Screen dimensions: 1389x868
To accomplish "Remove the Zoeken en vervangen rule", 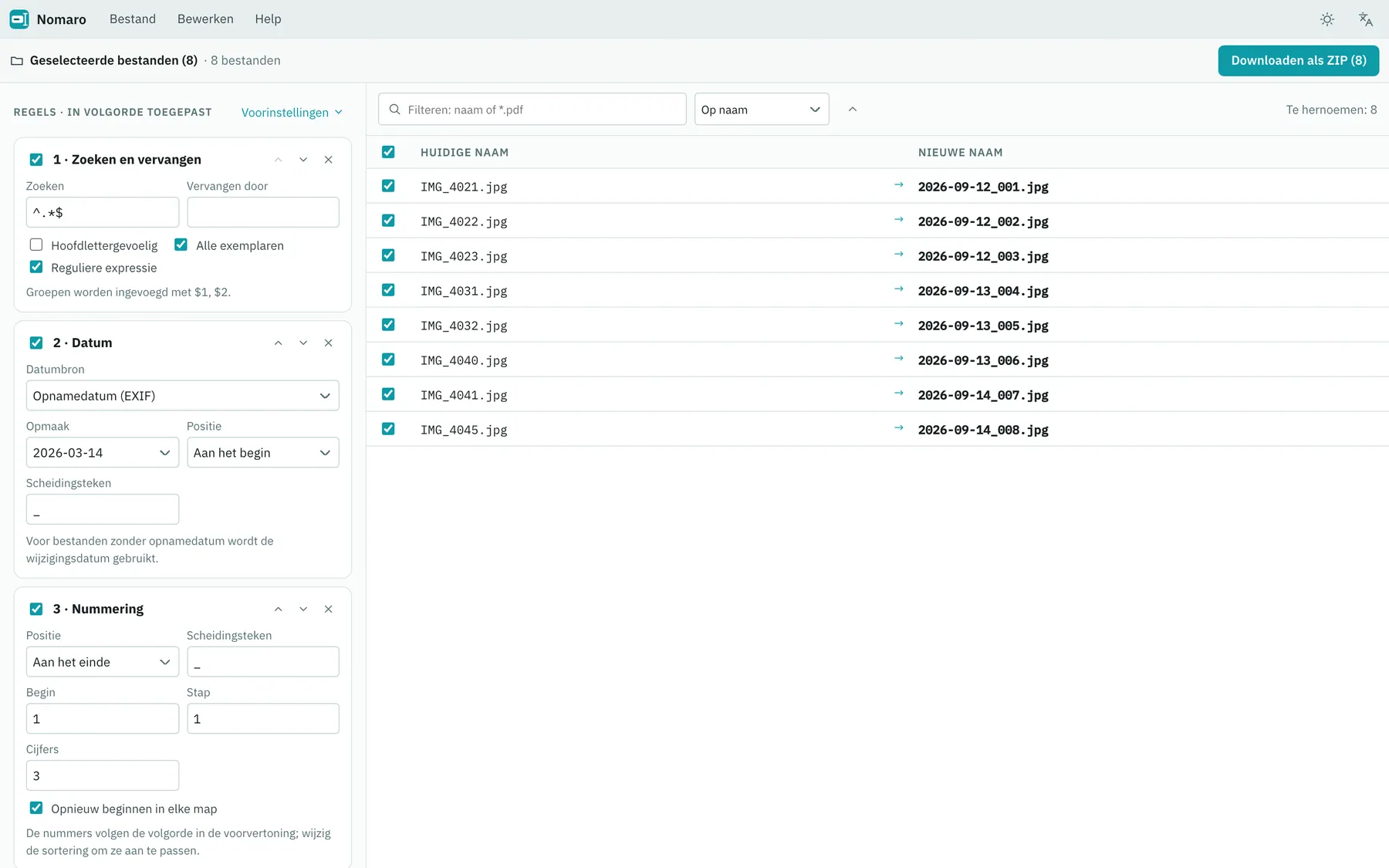I will tap(328, 160).
